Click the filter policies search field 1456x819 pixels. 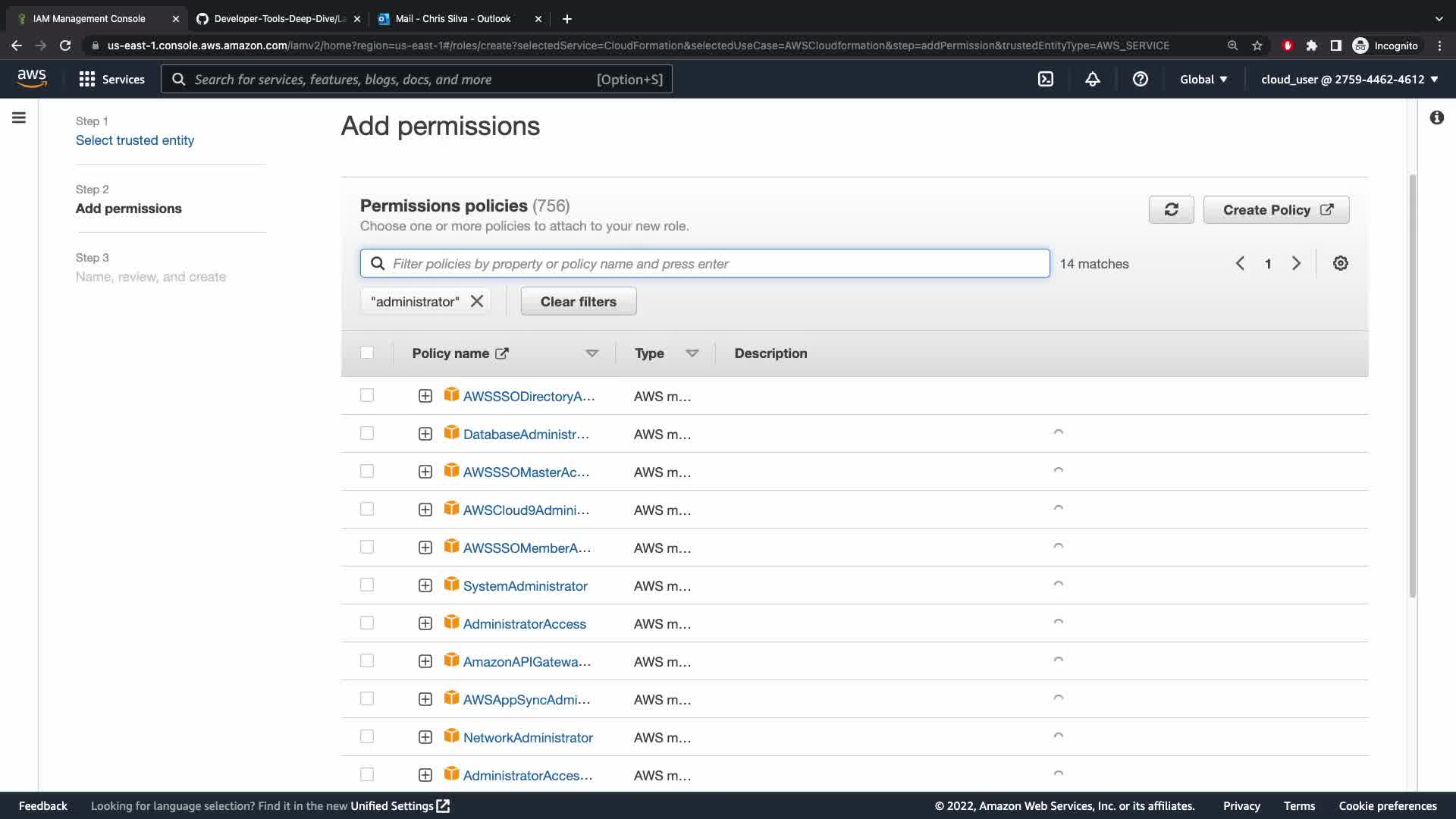[x=705, y=263]
